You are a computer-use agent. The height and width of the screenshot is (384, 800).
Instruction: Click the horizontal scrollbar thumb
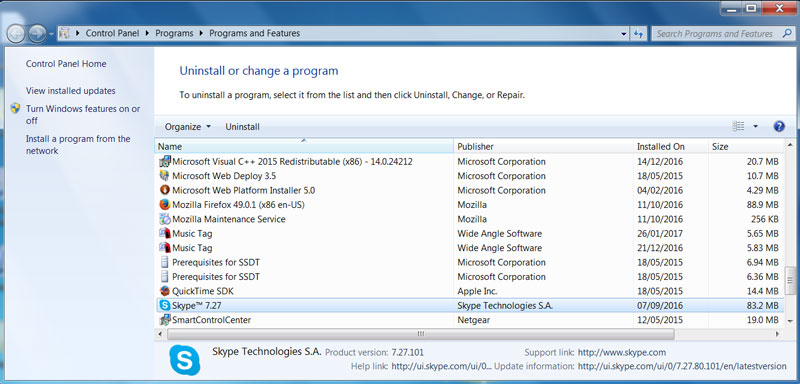point(420,334)
